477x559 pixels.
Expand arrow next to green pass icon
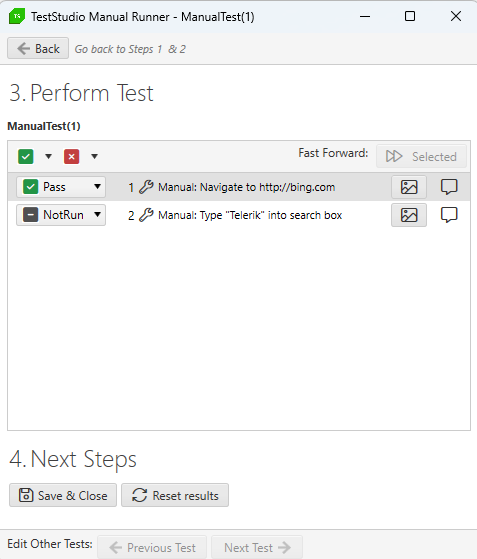click(48, 157)
